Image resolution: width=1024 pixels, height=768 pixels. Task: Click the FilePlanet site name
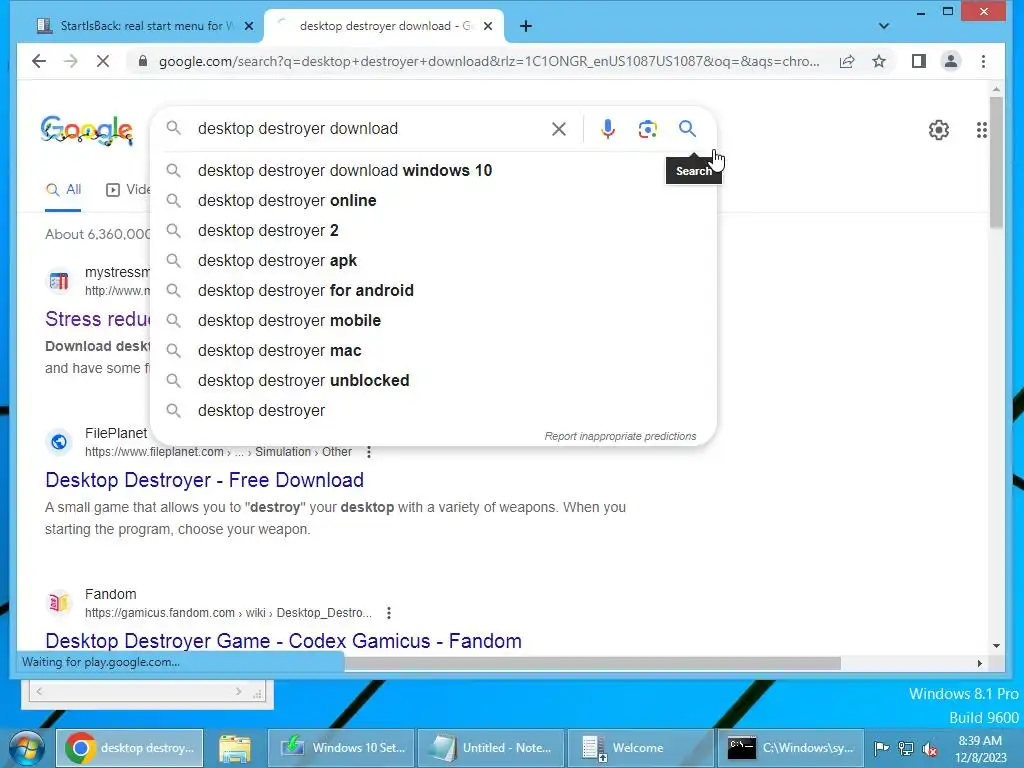coord(116,434)
